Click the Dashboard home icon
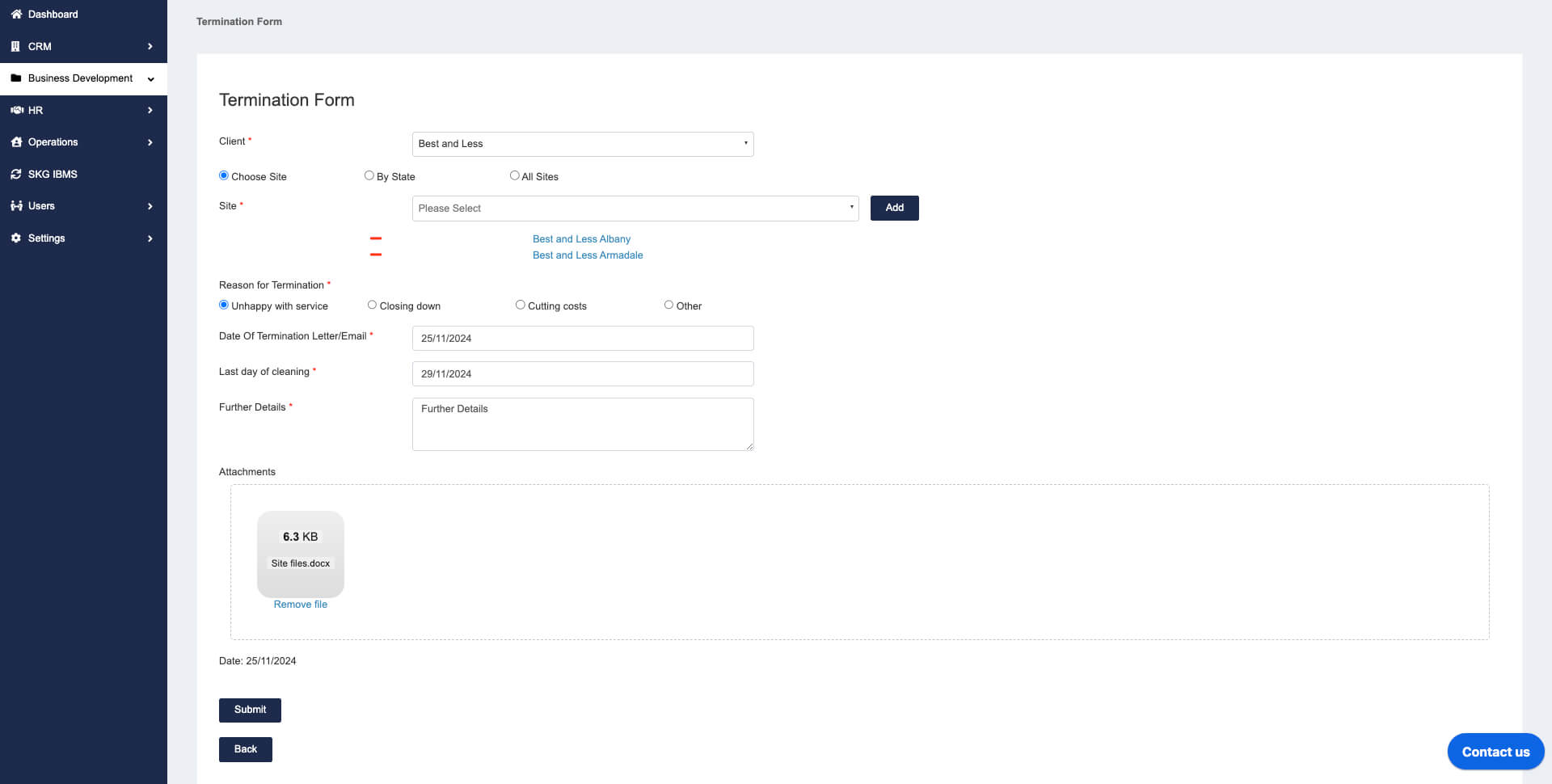This screenshot has width=1552, height=784. [16, 15]
